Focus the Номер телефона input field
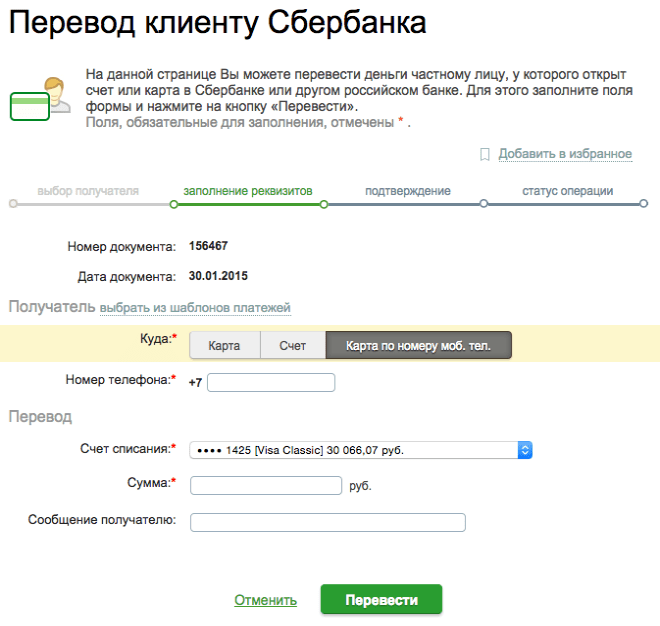660x626 pixels. point(271,383)
